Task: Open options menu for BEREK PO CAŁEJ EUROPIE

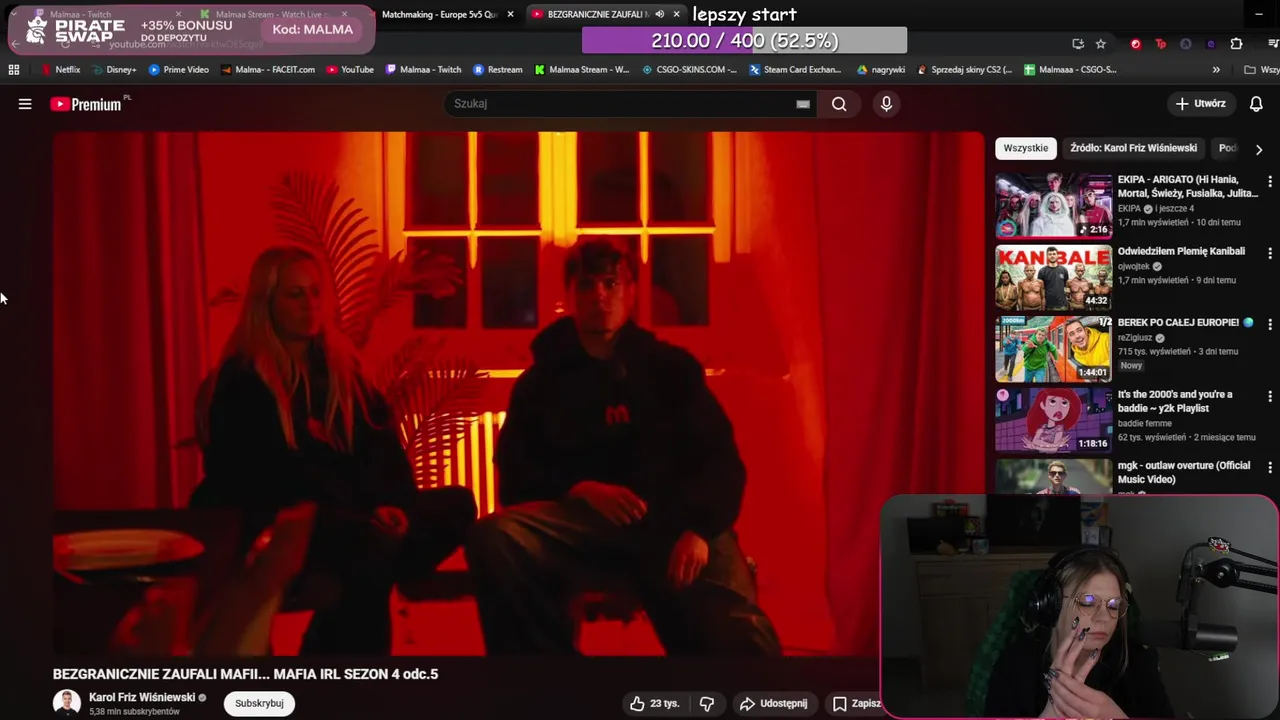Action: [1270, 324]
